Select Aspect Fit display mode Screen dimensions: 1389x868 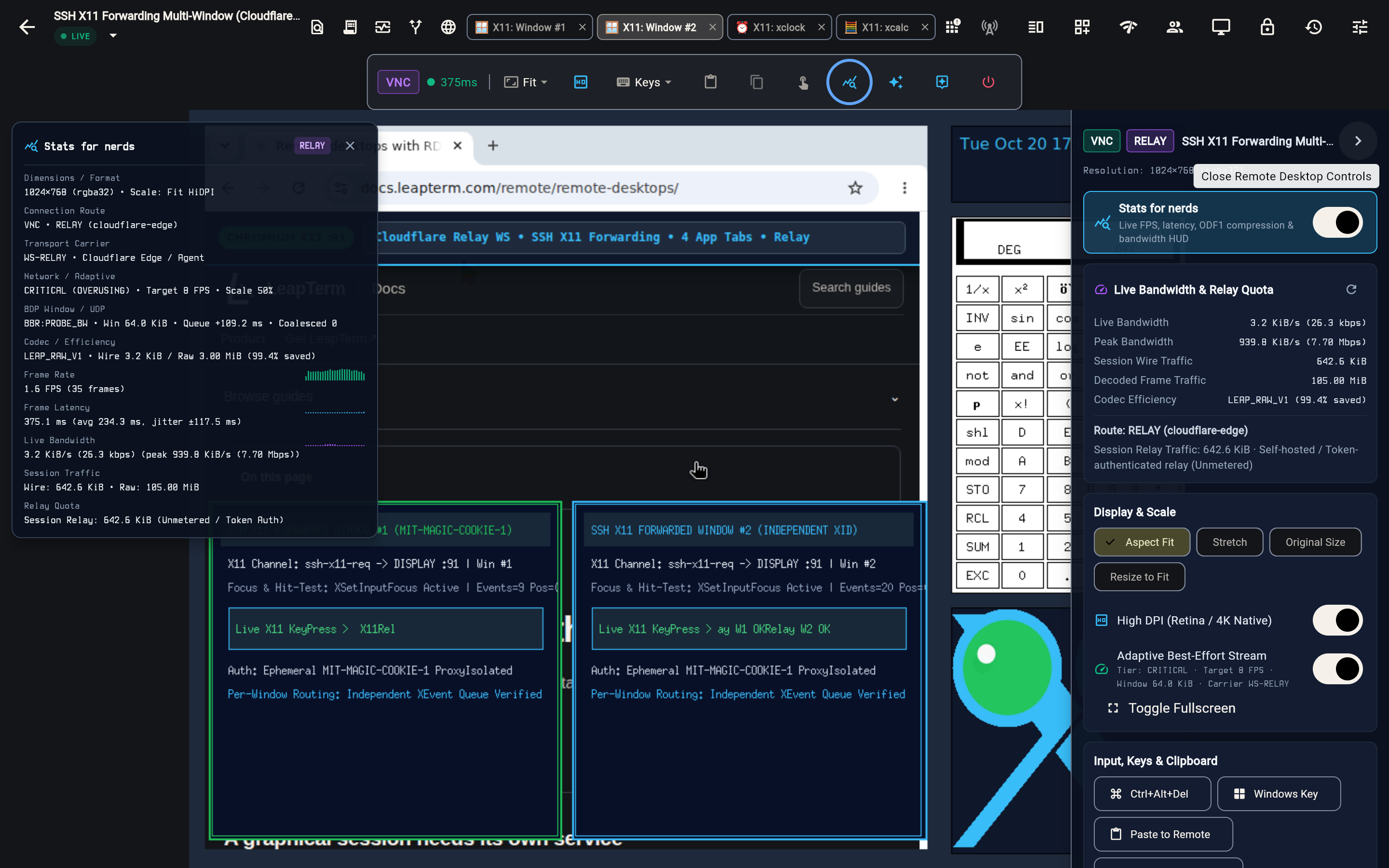[x=1142, y=542]
